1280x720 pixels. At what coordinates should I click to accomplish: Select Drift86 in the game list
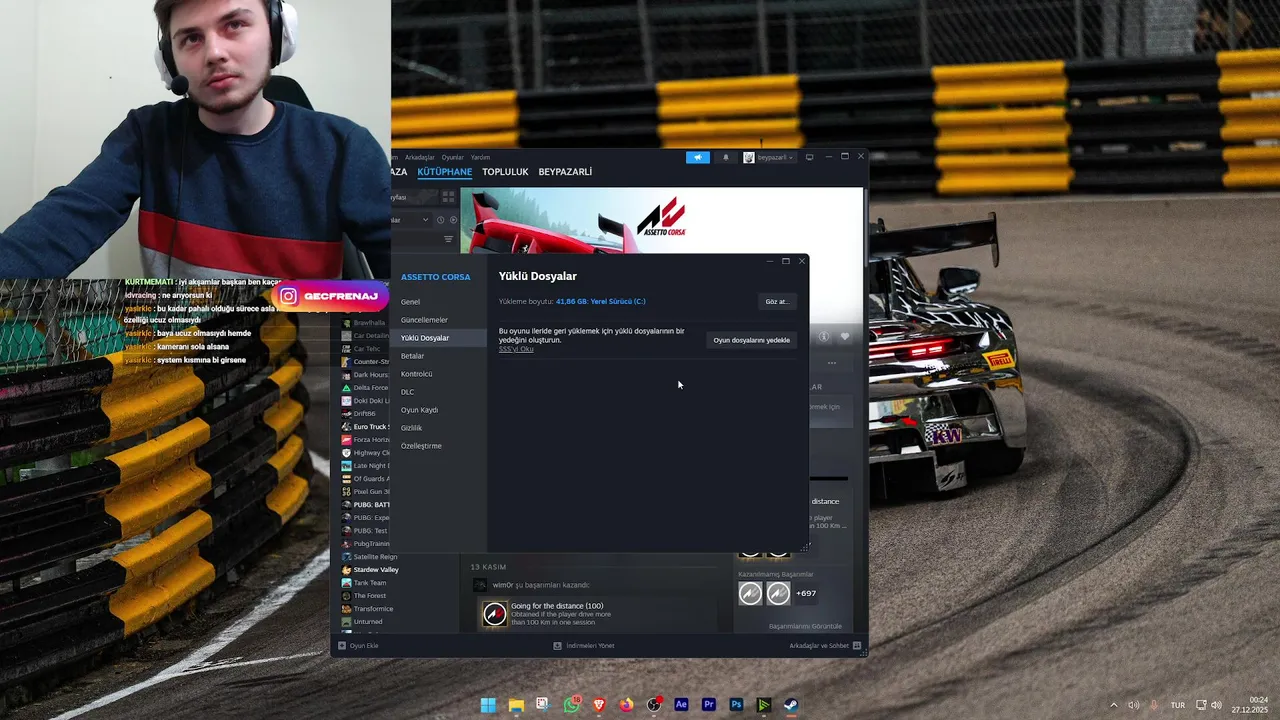tap(365, 414)
